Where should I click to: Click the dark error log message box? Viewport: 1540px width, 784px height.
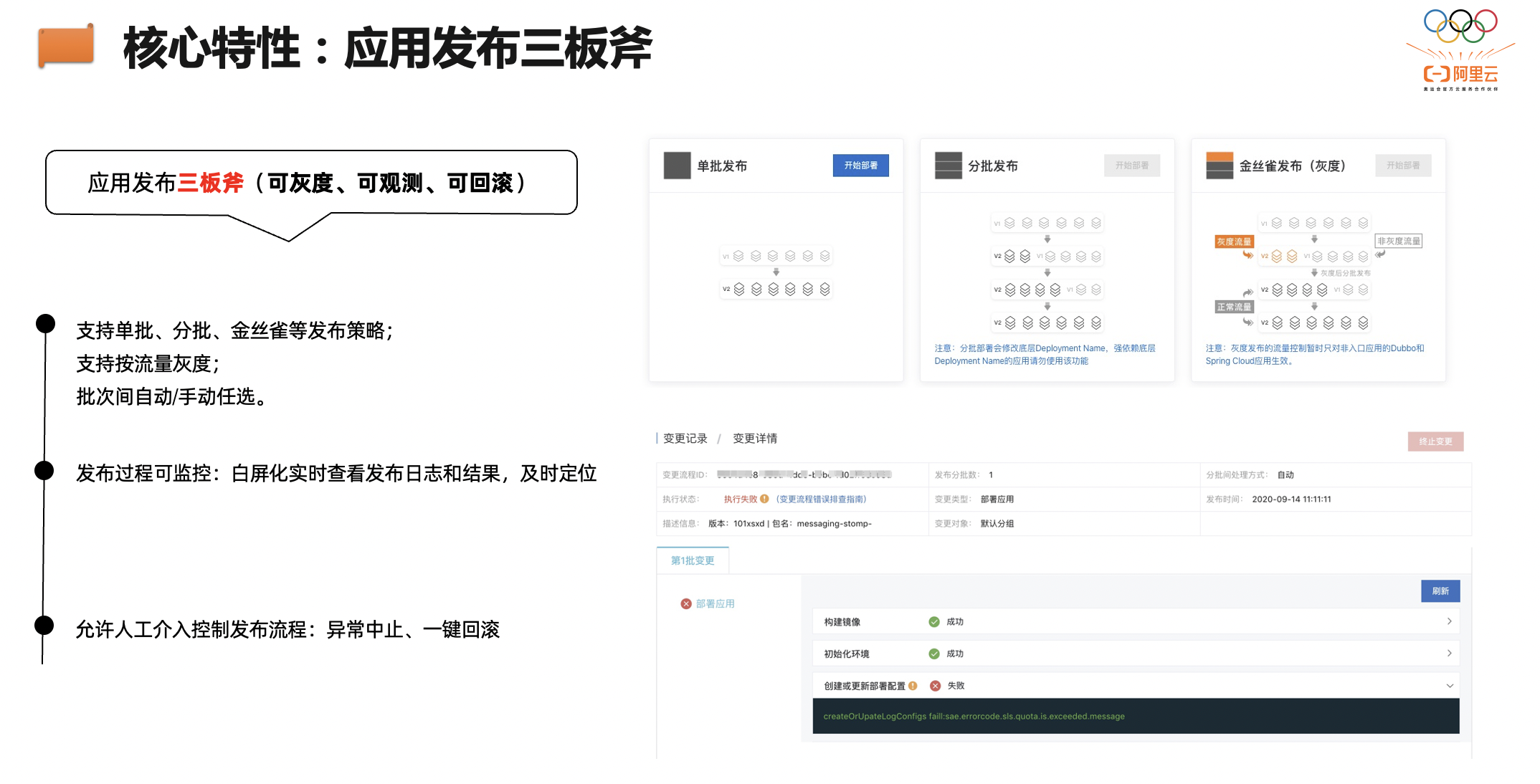(1135, 716)
